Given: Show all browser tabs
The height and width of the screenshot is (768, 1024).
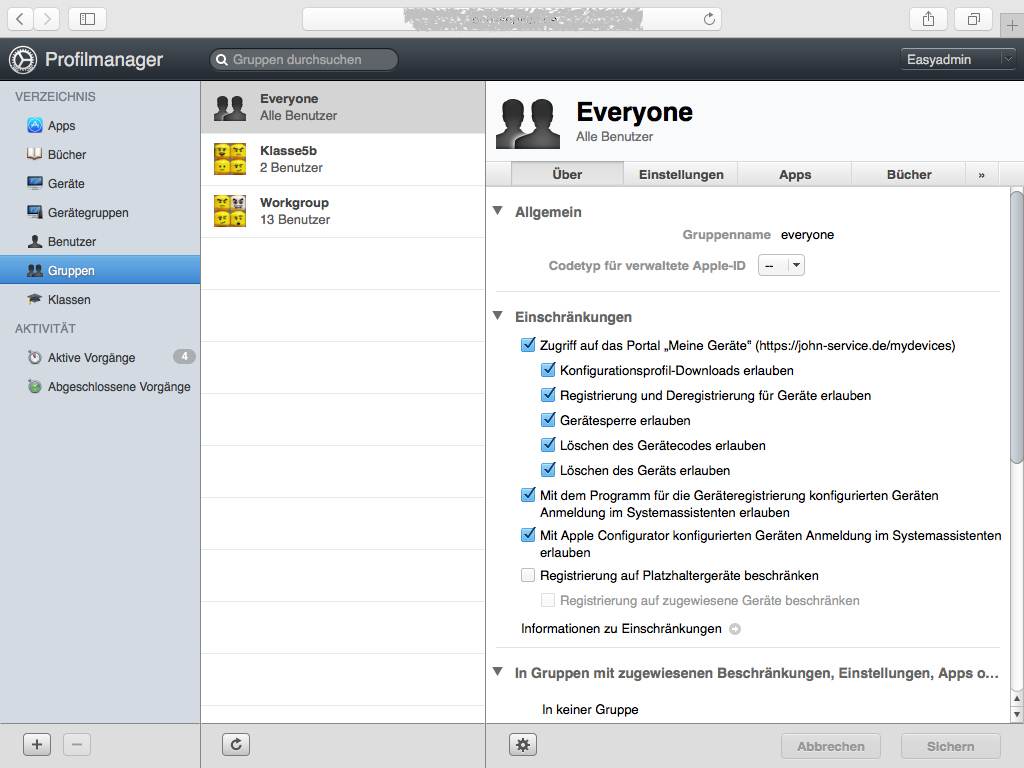Looking at the screenshot, I should click(974, 19).
